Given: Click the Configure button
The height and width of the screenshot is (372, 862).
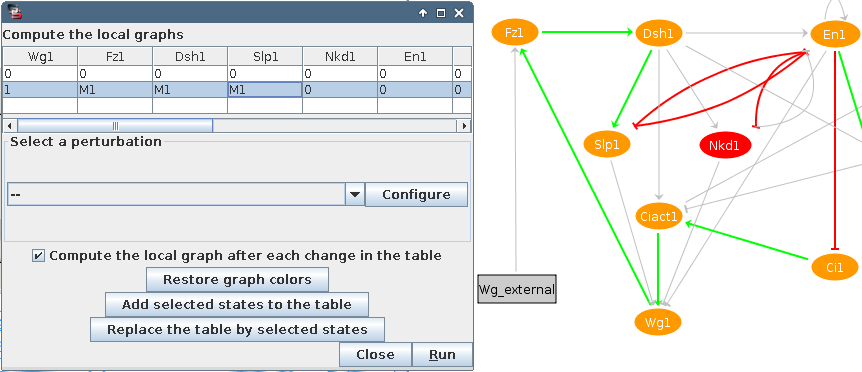Looking at the screenshot, I should [416, 195].
